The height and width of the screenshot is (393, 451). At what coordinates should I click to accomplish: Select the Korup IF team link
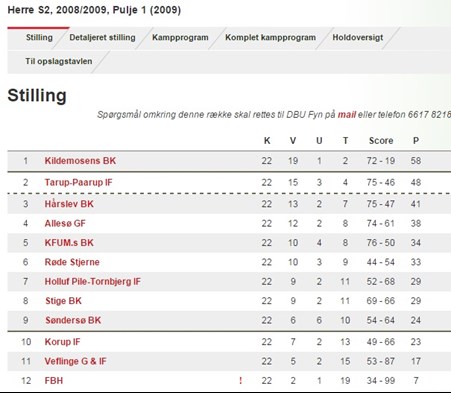coord(62,342)
